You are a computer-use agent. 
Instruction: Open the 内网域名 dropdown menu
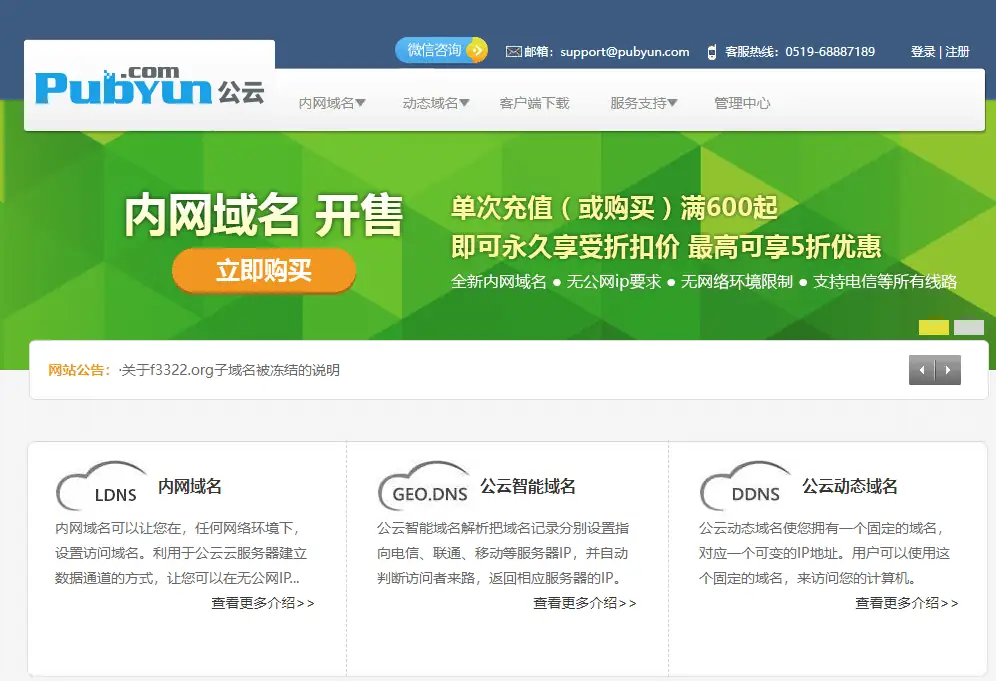(331, 101)
